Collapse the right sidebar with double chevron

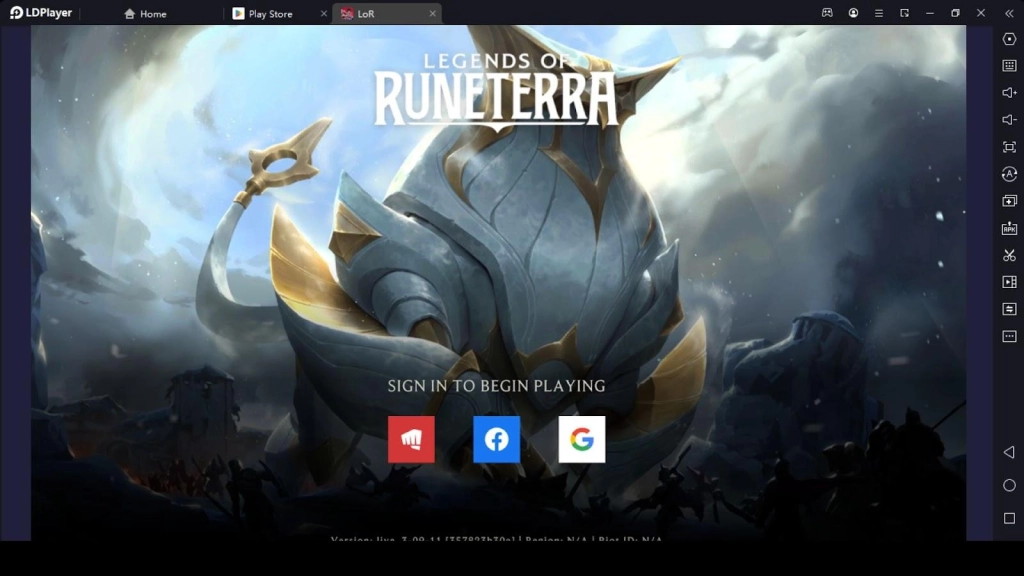coord(1009,13)
